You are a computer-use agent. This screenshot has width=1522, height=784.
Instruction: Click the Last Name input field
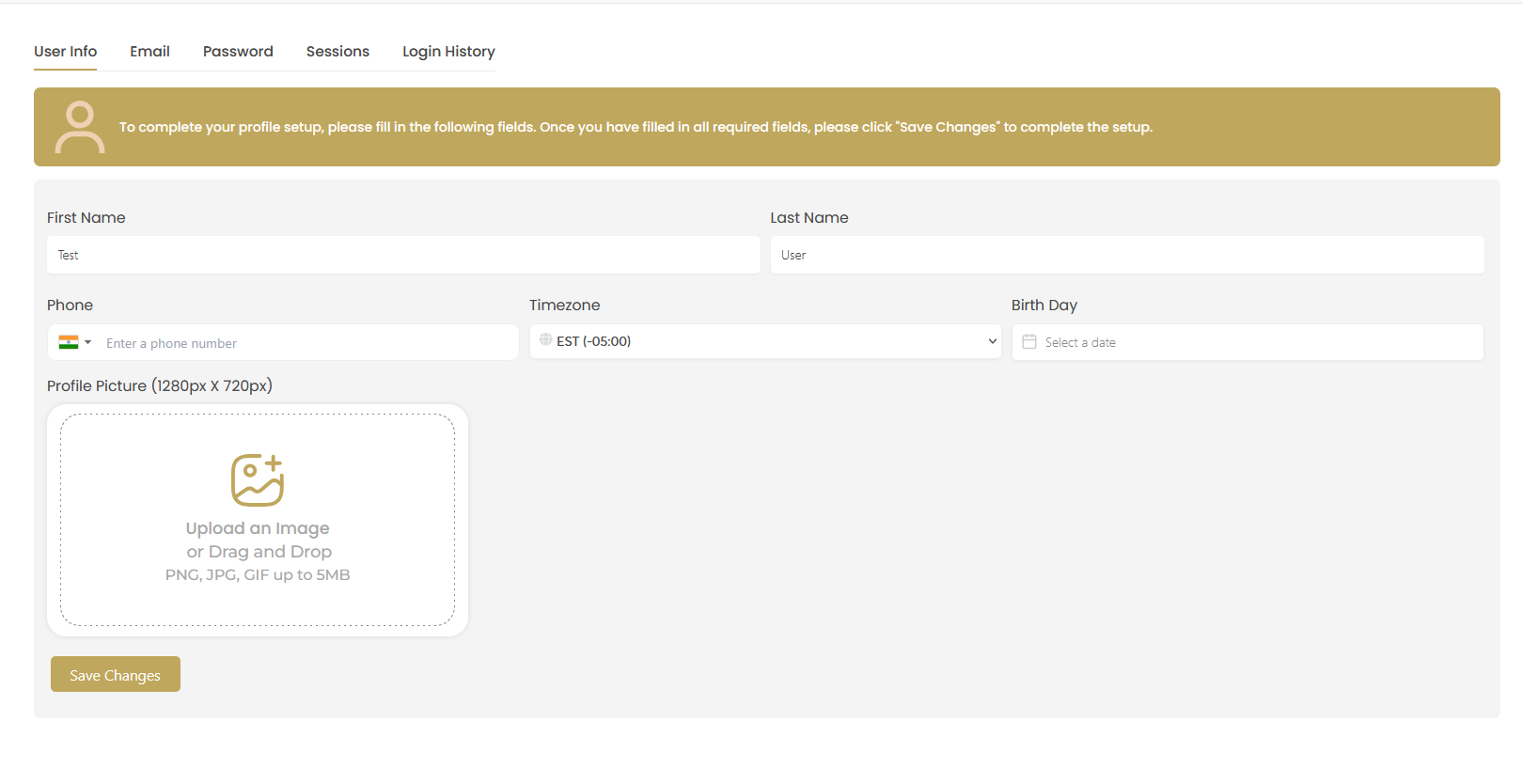1127,255
